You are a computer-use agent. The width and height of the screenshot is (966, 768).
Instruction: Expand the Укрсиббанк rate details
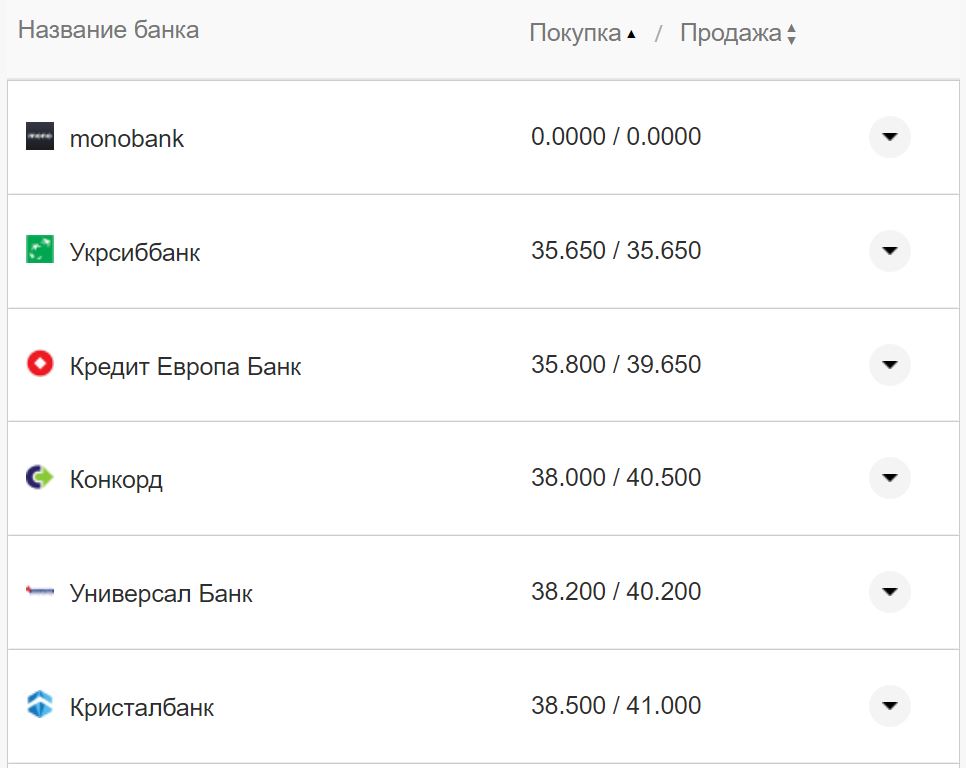point(888,251)
